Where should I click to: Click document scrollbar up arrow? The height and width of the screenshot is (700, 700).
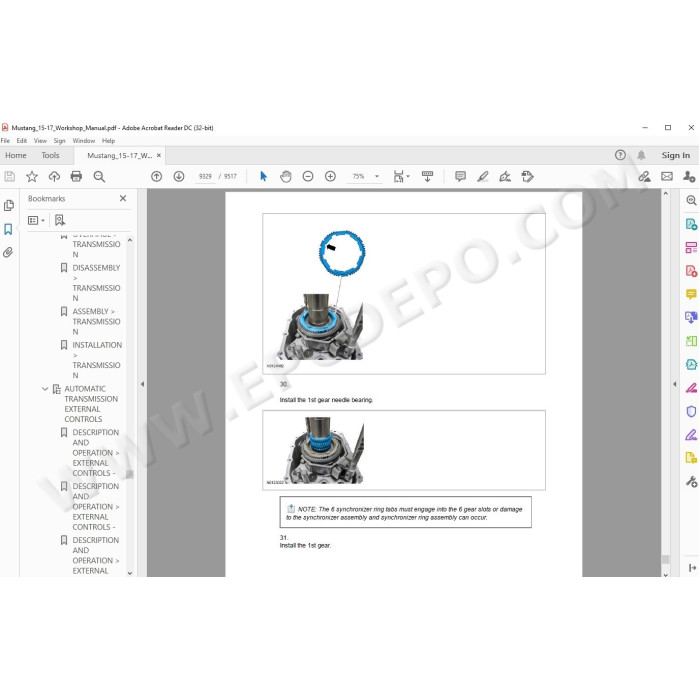(x=666, y=194)
